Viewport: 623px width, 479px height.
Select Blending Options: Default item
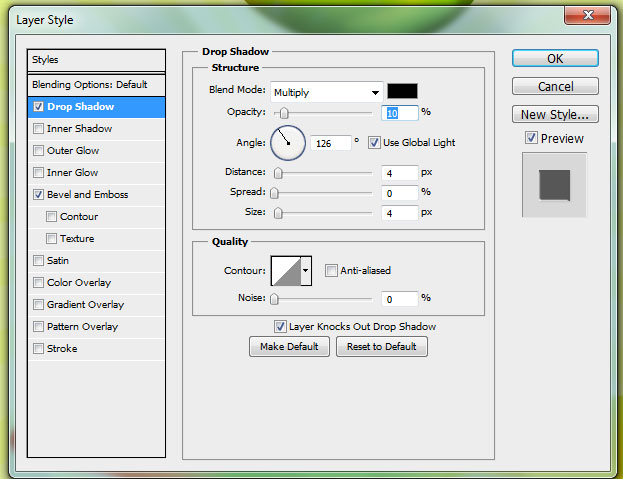89,85
